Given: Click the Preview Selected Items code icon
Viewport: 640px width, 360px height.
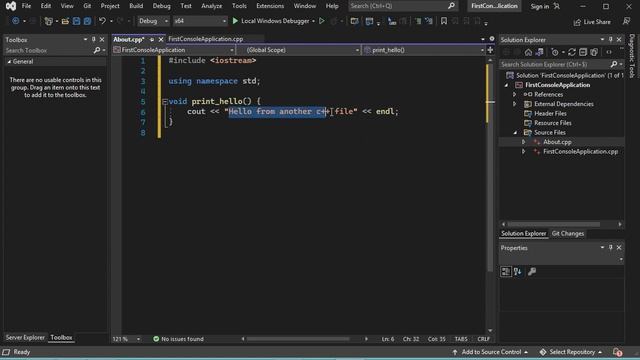Looking at the screenshot, I should (x=609, y=52).
